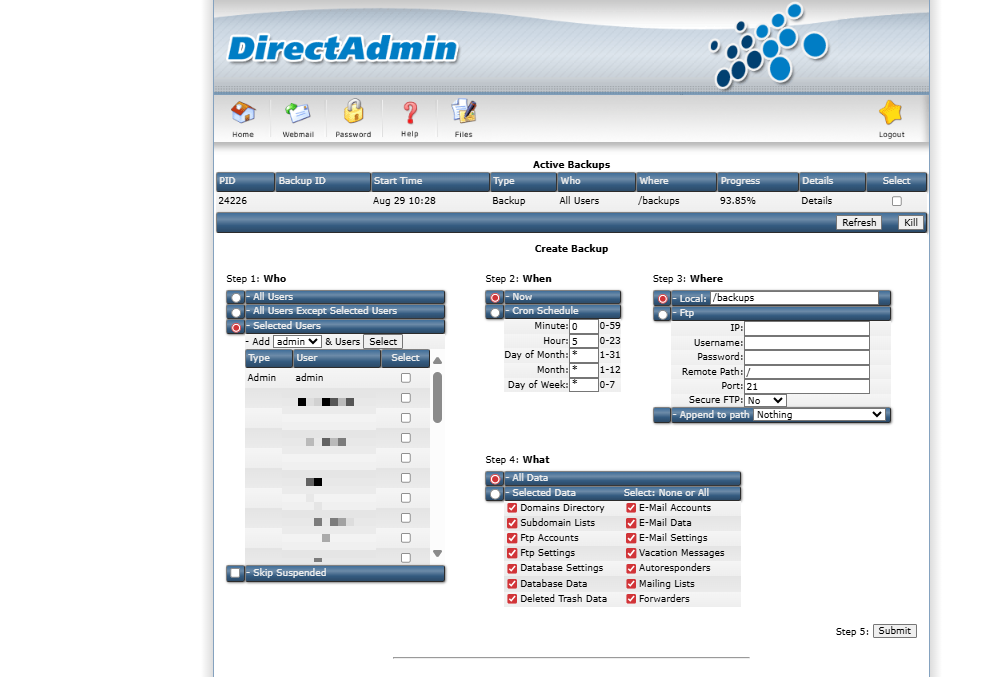Click the Port input field

tap(806, 387)
